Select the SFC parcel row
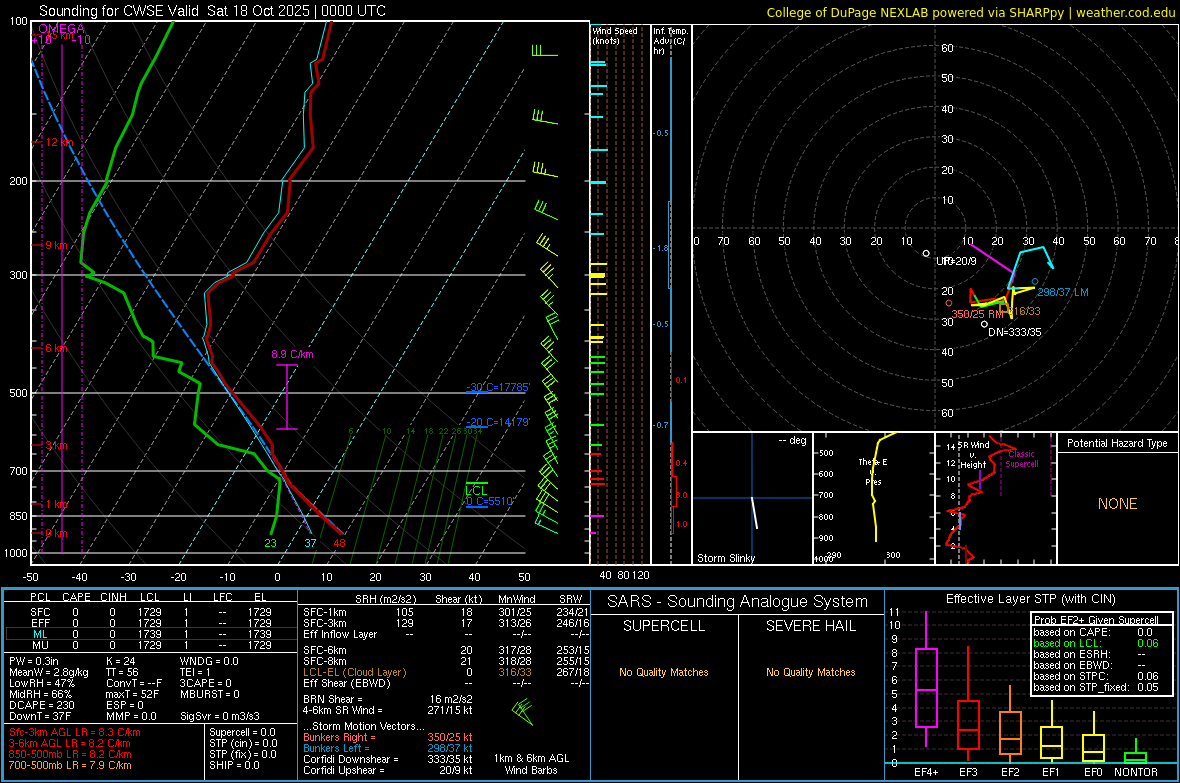1180x783 pixels. coord(151,612)
